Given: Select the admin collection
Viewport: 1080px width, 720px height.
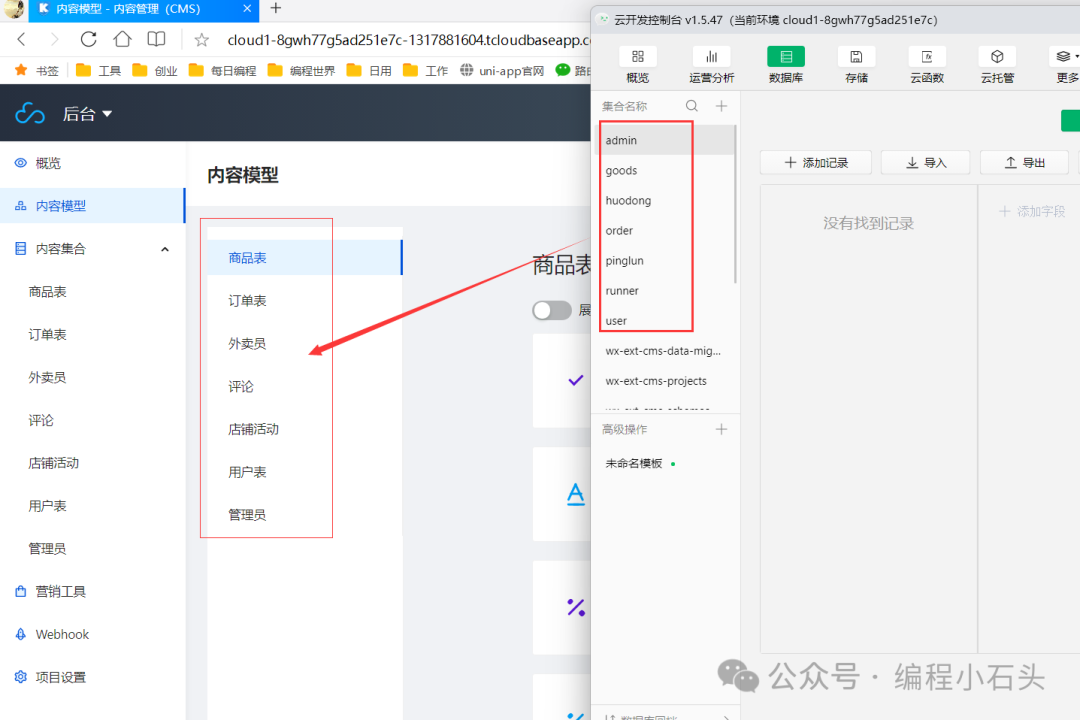Looking at the screenshot, I should (x=664, y=140).
